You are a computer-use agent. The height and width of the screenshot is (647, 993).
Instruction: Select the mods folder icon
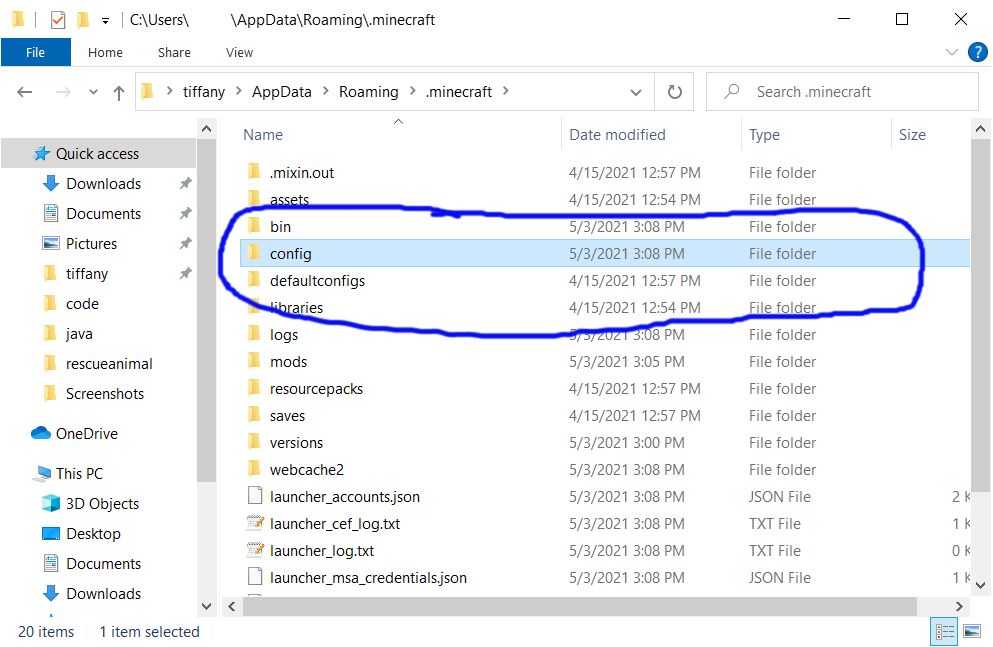tap(254, 361)
